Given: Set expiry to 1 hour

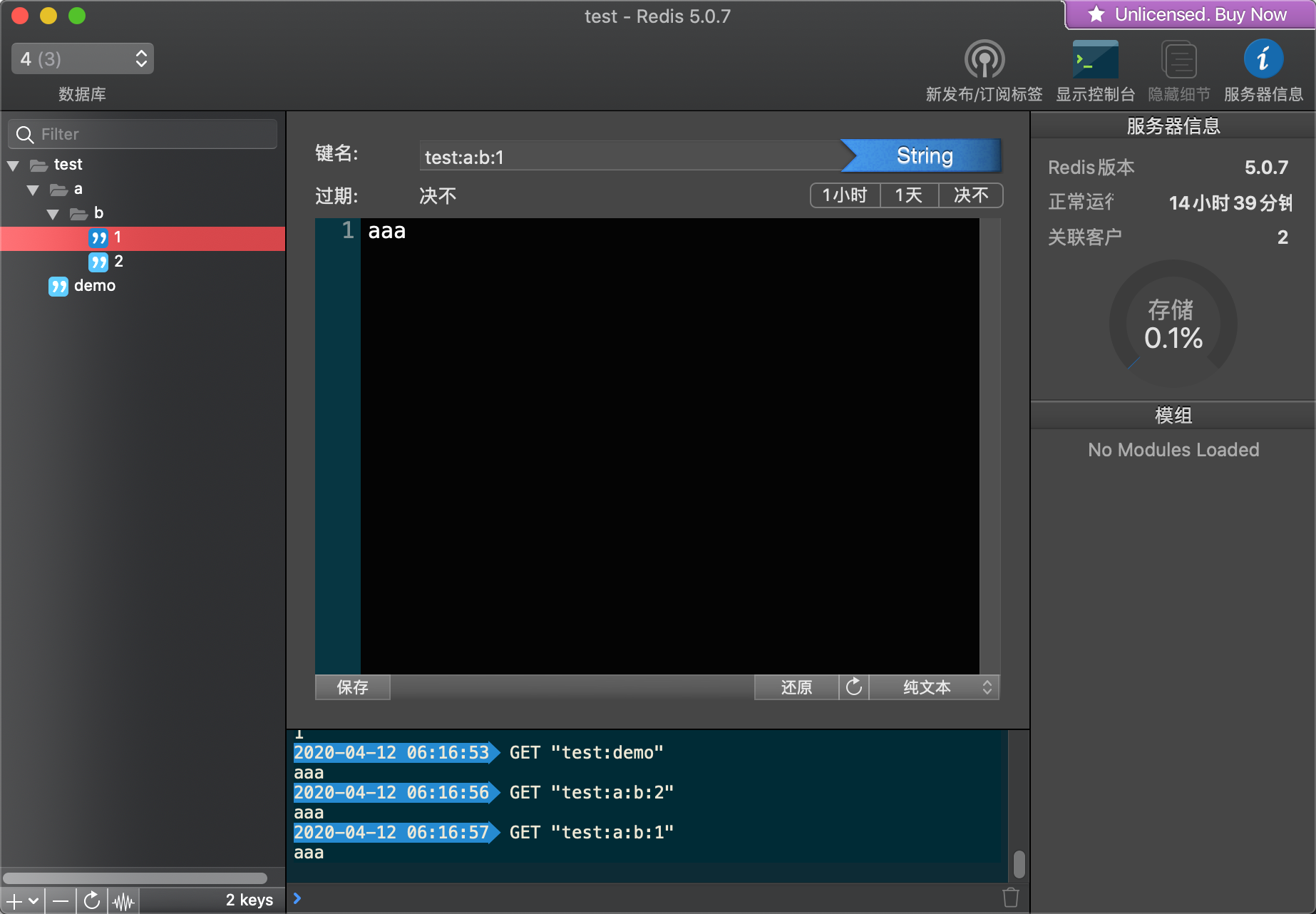Looking at the screenshot, I should (845, 195).
